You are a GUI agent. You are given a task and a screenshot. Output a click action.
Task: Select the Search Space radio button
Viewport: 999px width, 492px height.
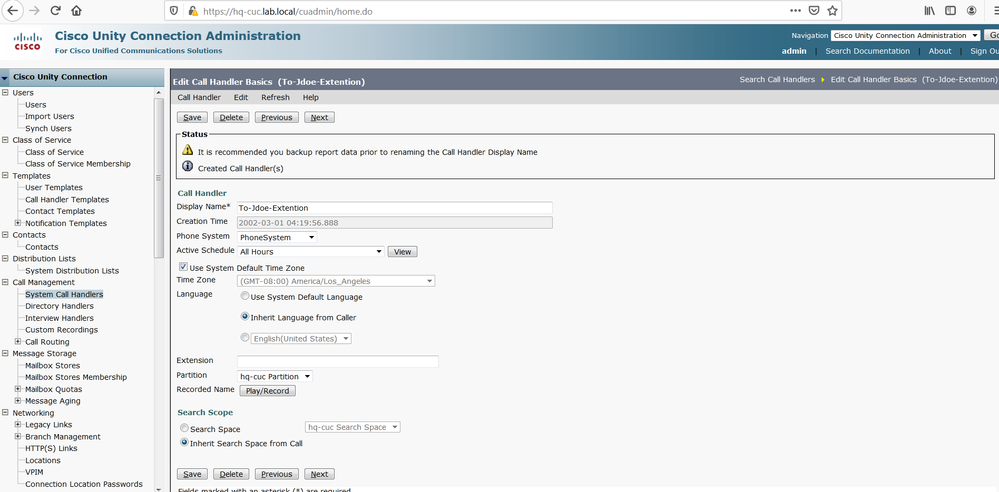(x=184, y=429)
